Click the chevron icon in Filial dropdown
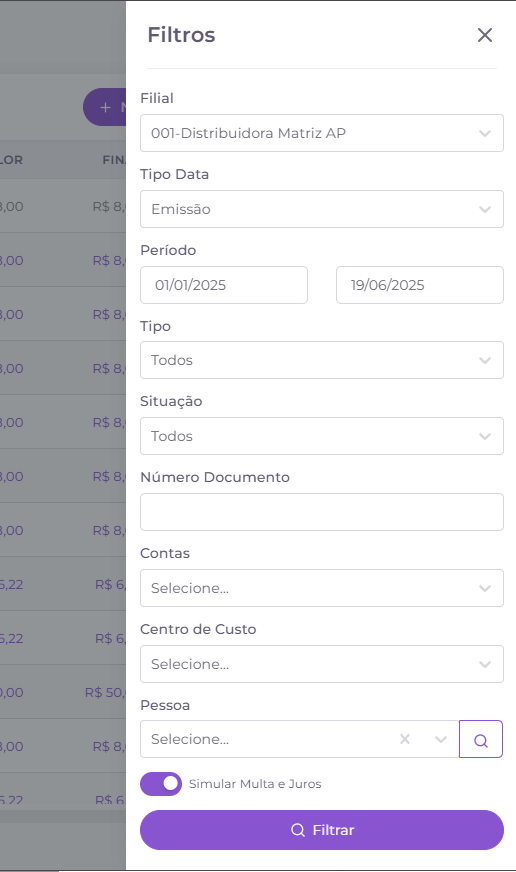516x872 pixels. [485, 133]
